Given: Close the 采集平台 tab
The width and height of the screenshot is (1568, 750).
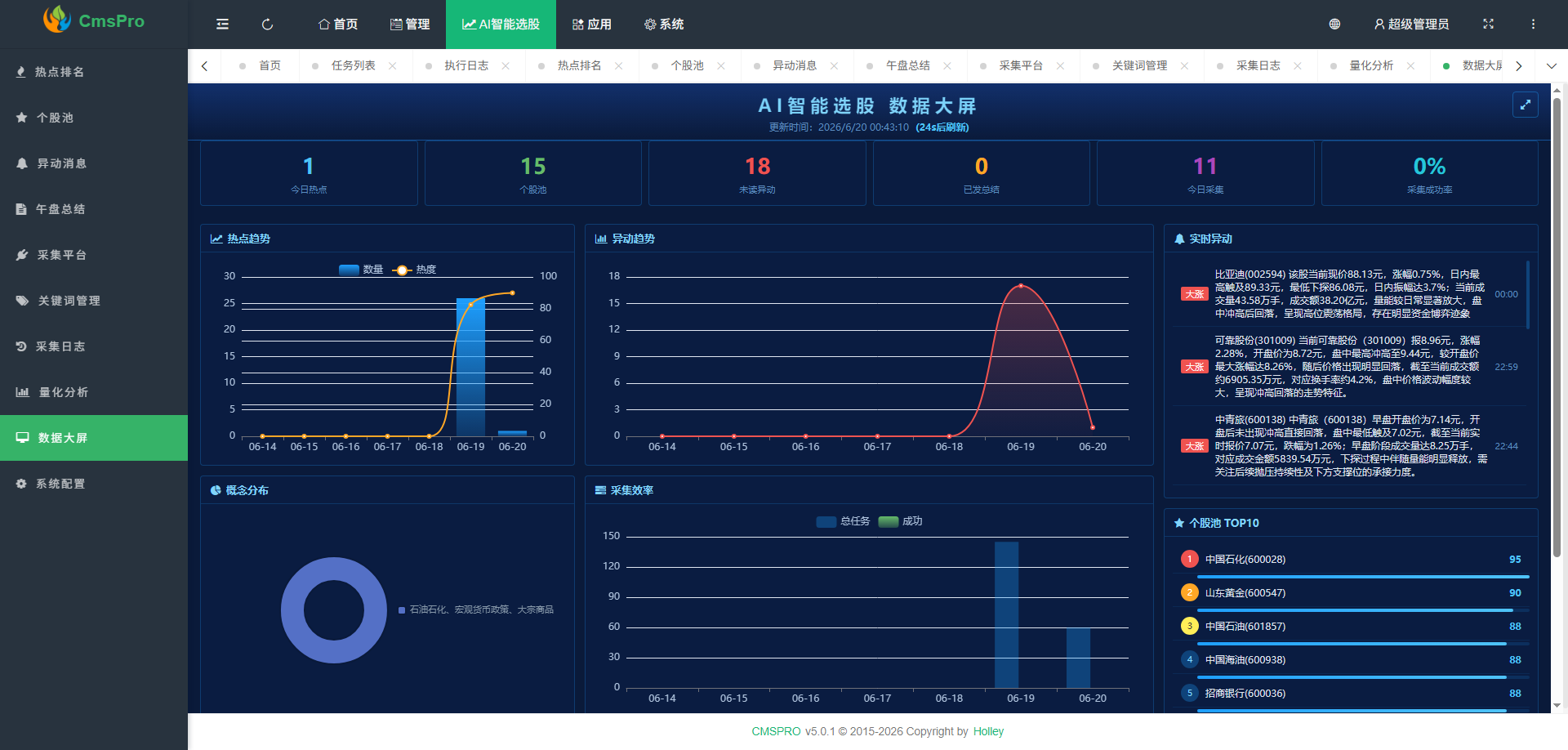Looking at the screenshot, I should click(x=1060, y=66).
